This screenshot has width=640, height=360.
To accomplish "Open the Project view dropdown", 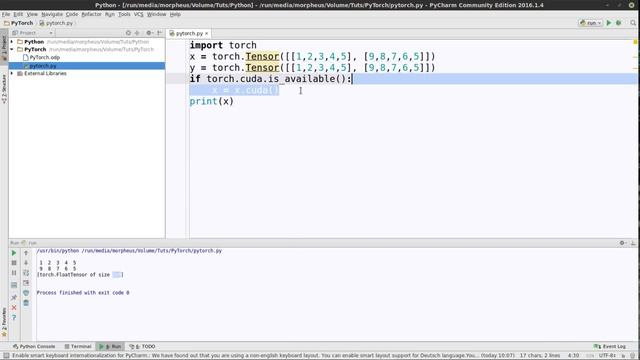I will tap(33, 33).
